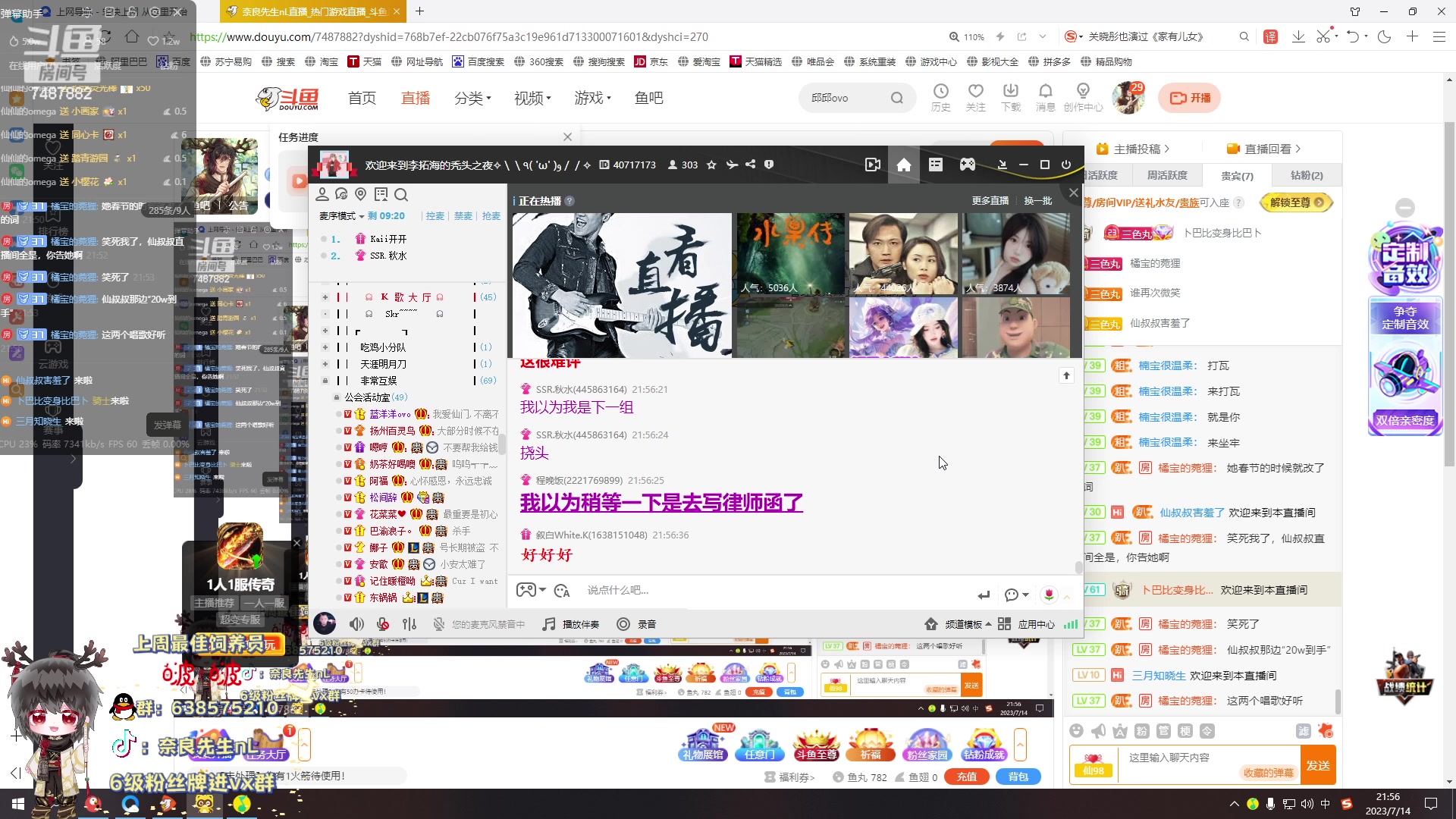Image resolution: width=1456 pixels, height=819 pixels.
Task: Toggle the 滤 filter button in chat toolbar
Action: [x=1304, y=731]
